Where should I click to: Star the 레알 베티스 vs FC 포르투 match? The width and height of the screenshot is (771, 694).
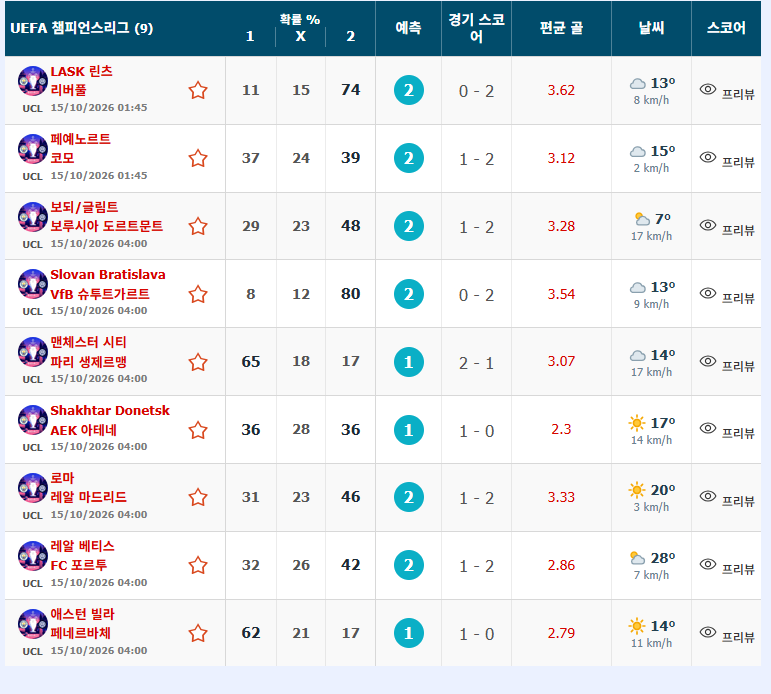[x=198, y=565]
